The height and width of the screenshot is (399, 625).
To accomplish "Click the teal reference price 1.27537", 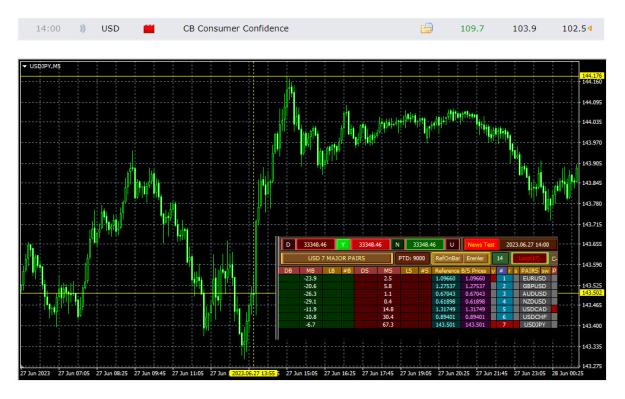I will 445,286.
